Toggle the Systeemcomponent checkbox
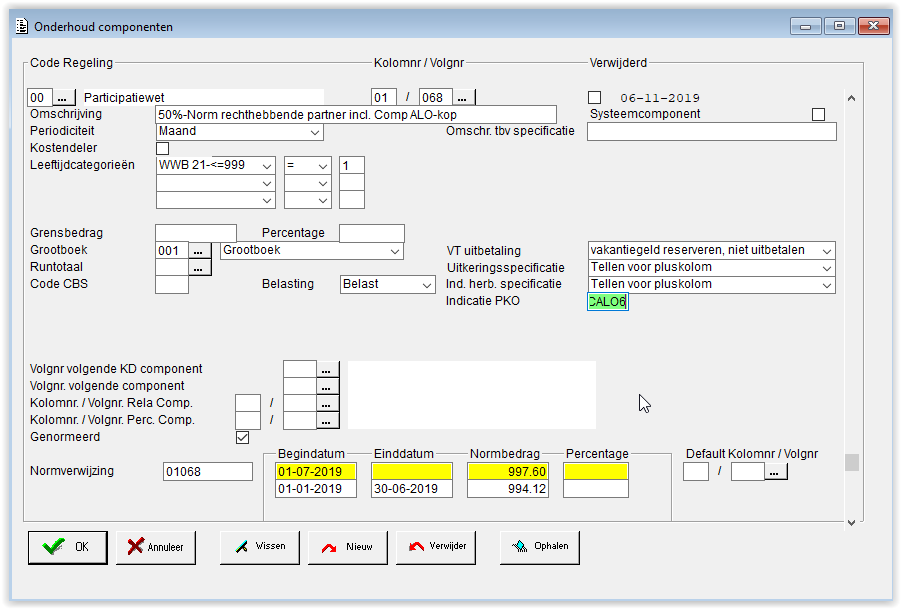The width and height of the screenshot is (901, 609). [818, 114]
